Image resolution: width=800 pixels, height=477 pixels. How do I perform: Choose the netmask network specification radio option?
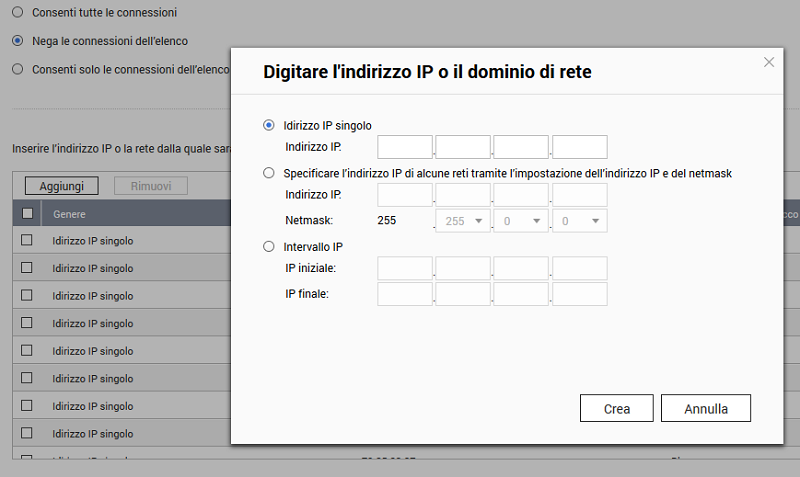[268, 173]
